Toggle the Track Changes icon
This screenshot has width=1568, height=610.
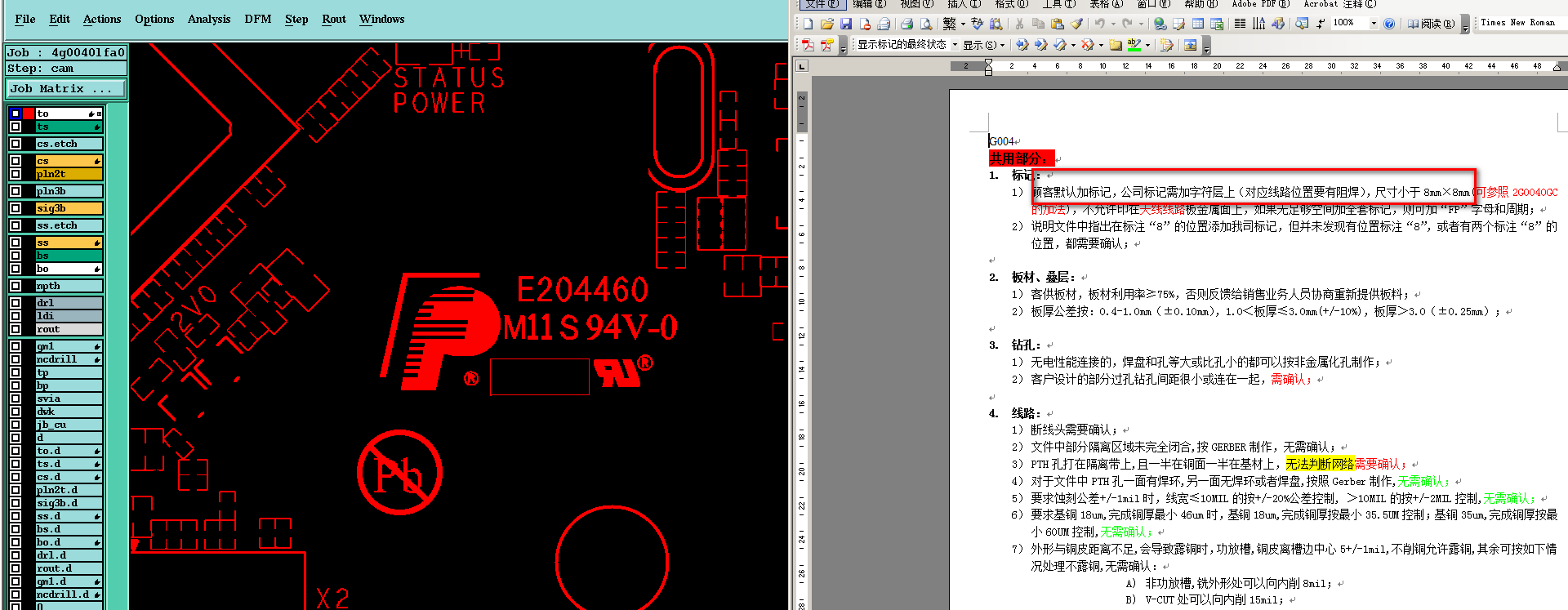(1166, 45)
